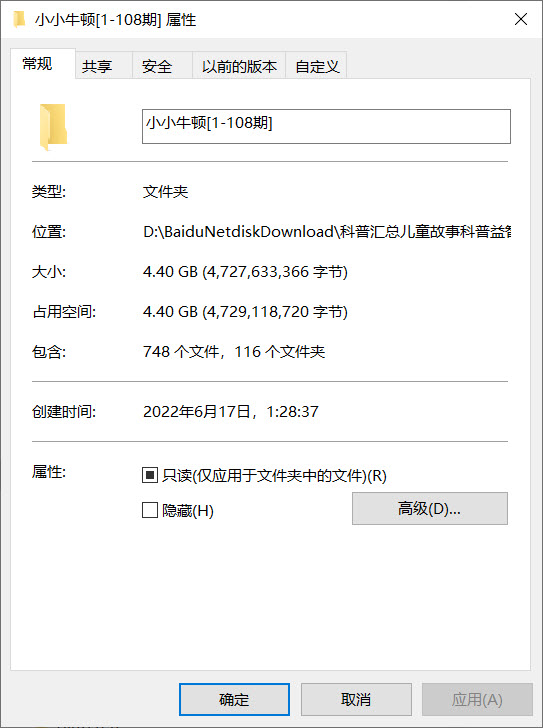The image size is (543, 728).
Task: Open the 共享 sharing tab
Action: [x=103, y=65]
